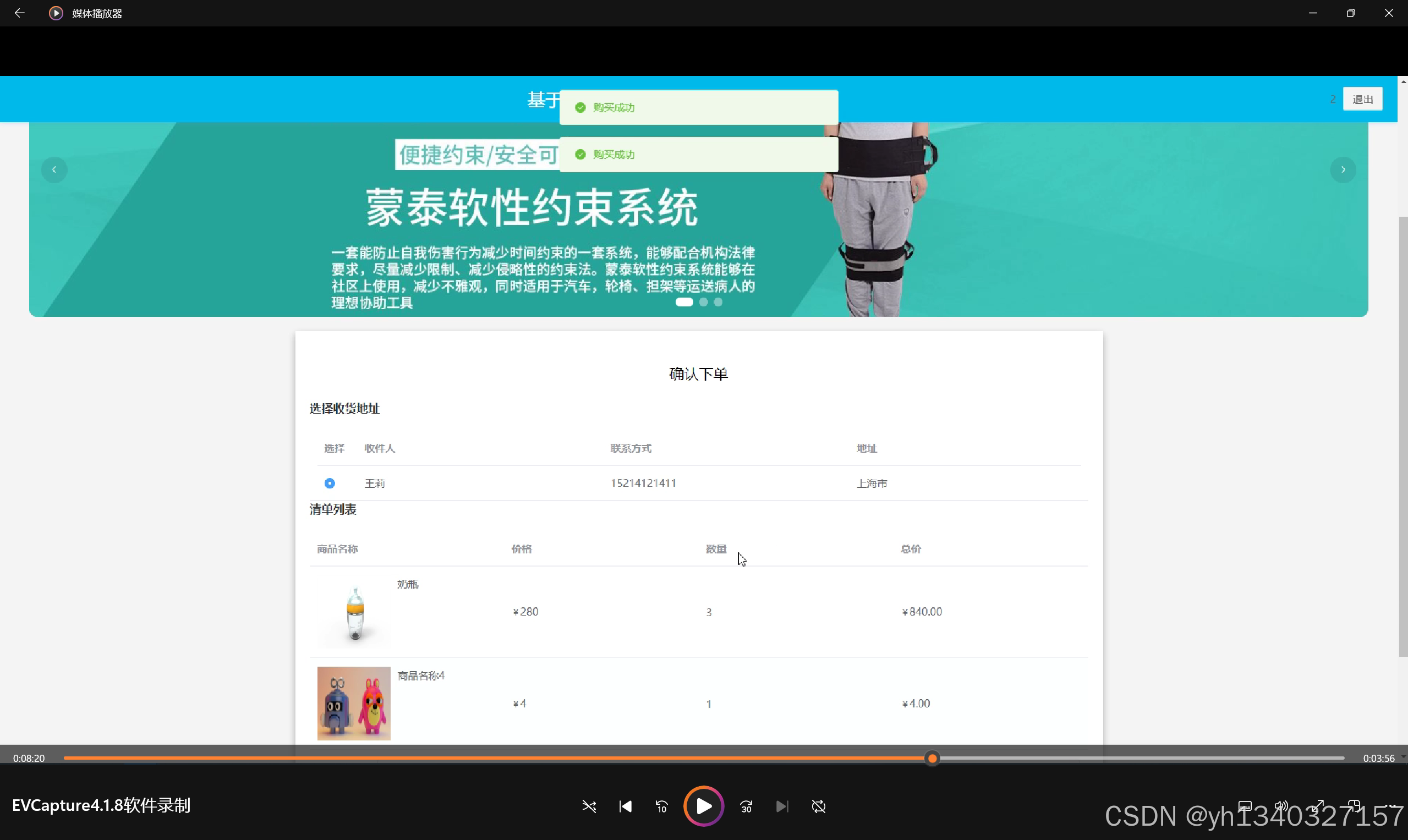Advance the banner carousel with right arrow
This screenshot has height=840, width=1408.
[1343, 169]
